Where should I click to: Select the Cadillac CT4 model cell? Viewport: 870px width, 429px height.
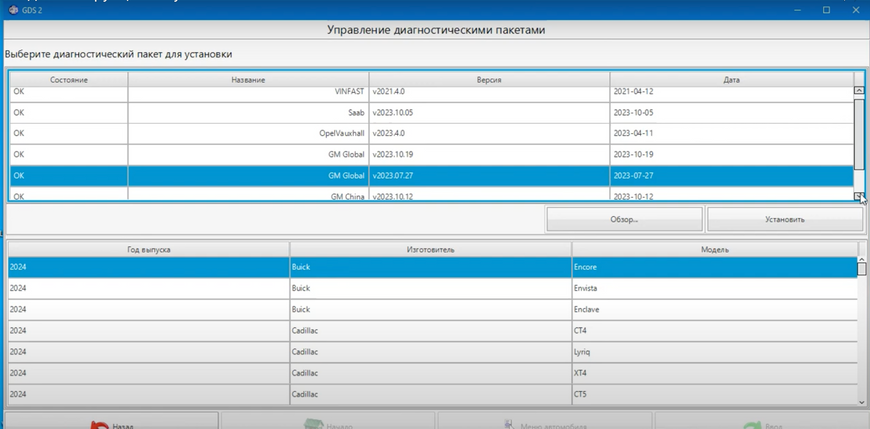pyautogui.click(x=715, y=331)
